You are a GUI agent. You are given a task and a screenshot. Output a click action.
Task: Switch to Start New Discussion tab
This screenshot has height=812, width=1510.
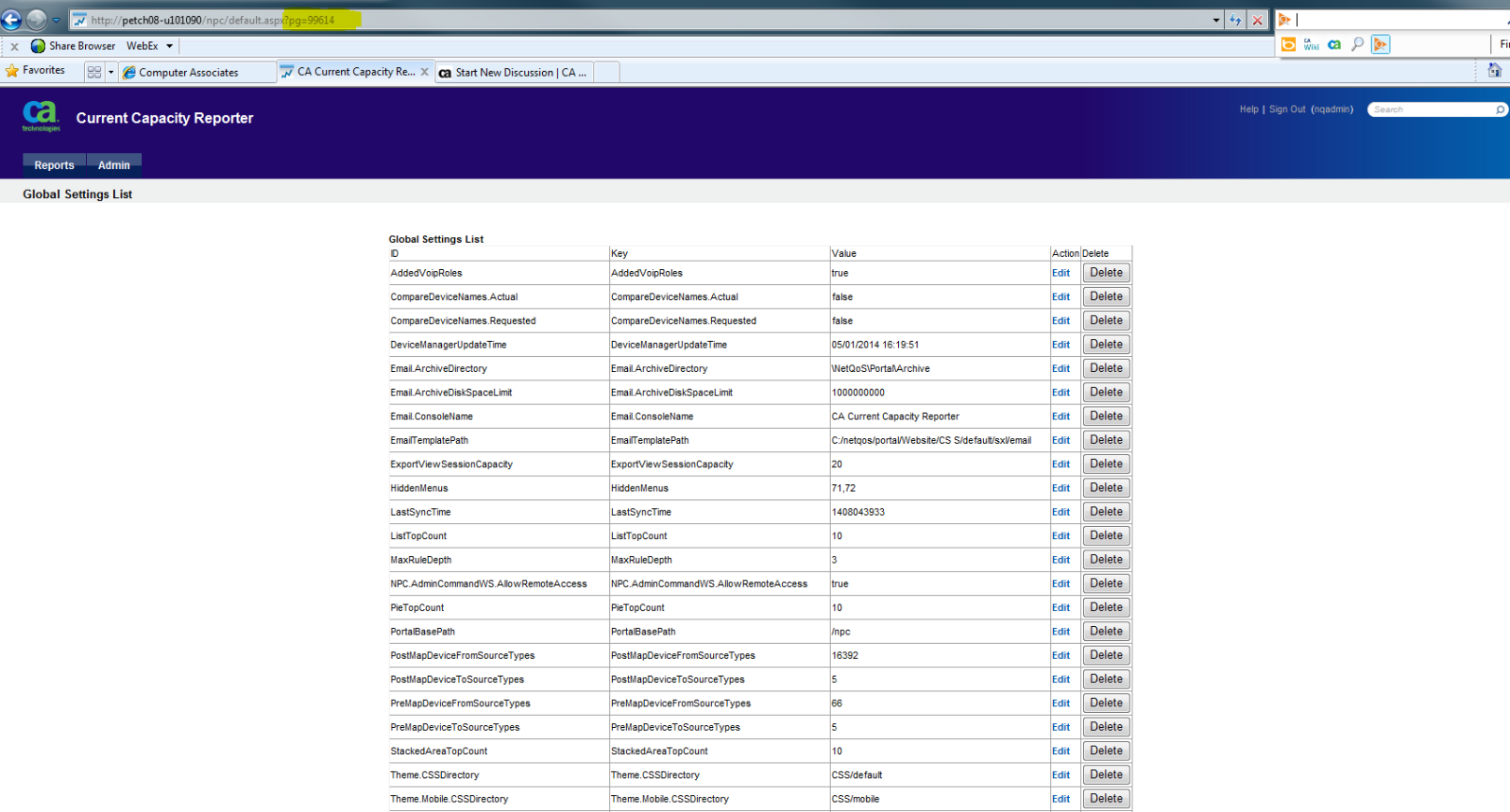(x=514, y=72)
